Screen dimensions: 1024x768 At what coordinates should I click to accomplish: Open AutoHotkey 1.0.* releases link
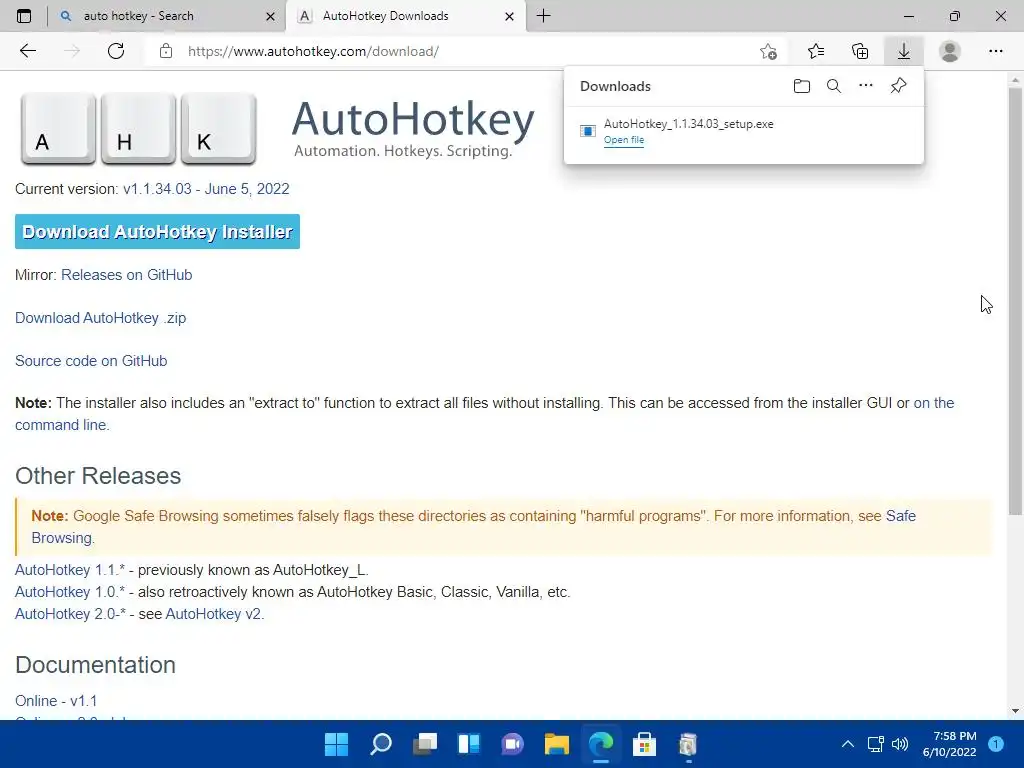coord(70,592)
